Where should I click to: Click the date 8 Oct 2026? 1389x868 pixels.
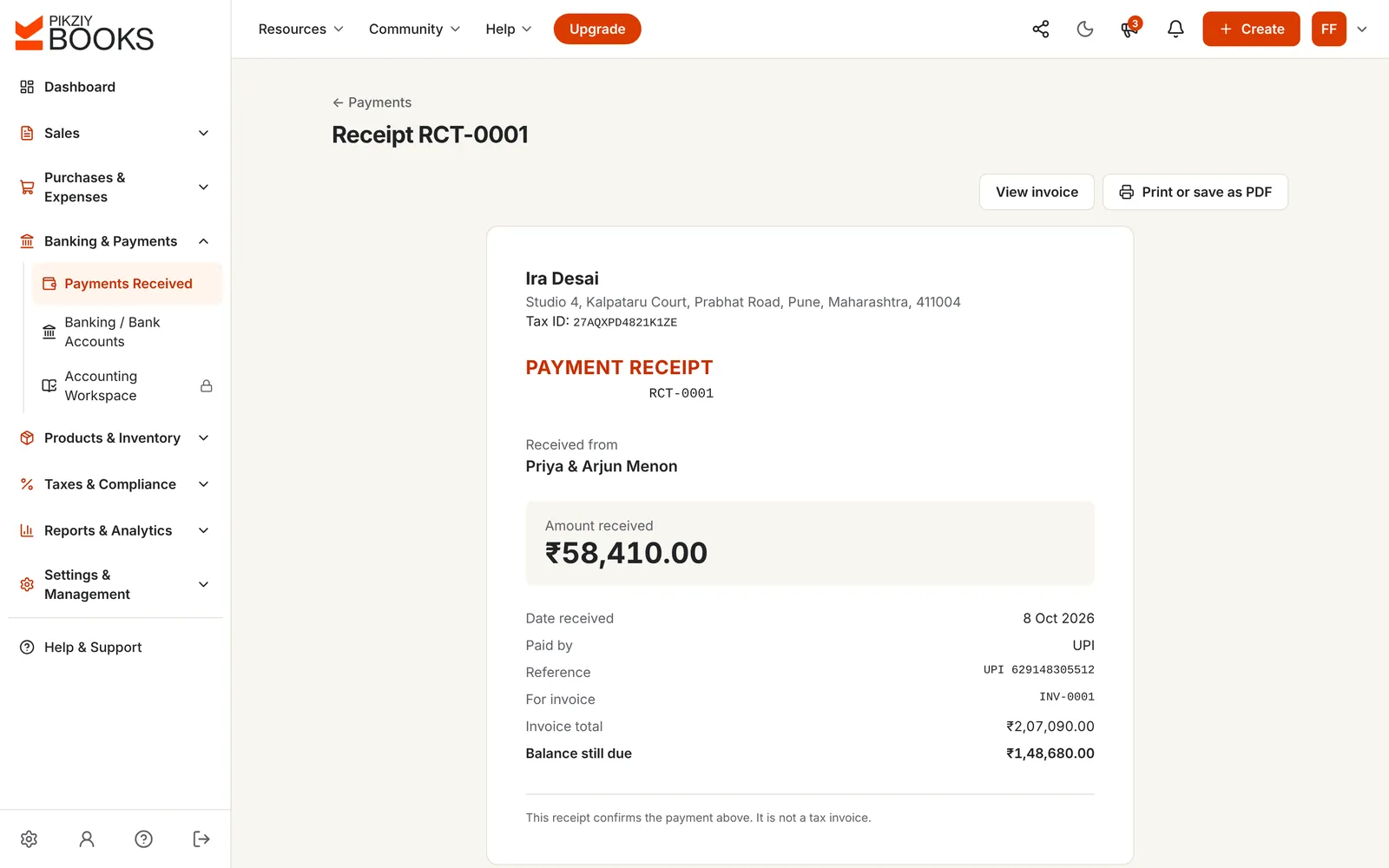(x=1058, y=618)
